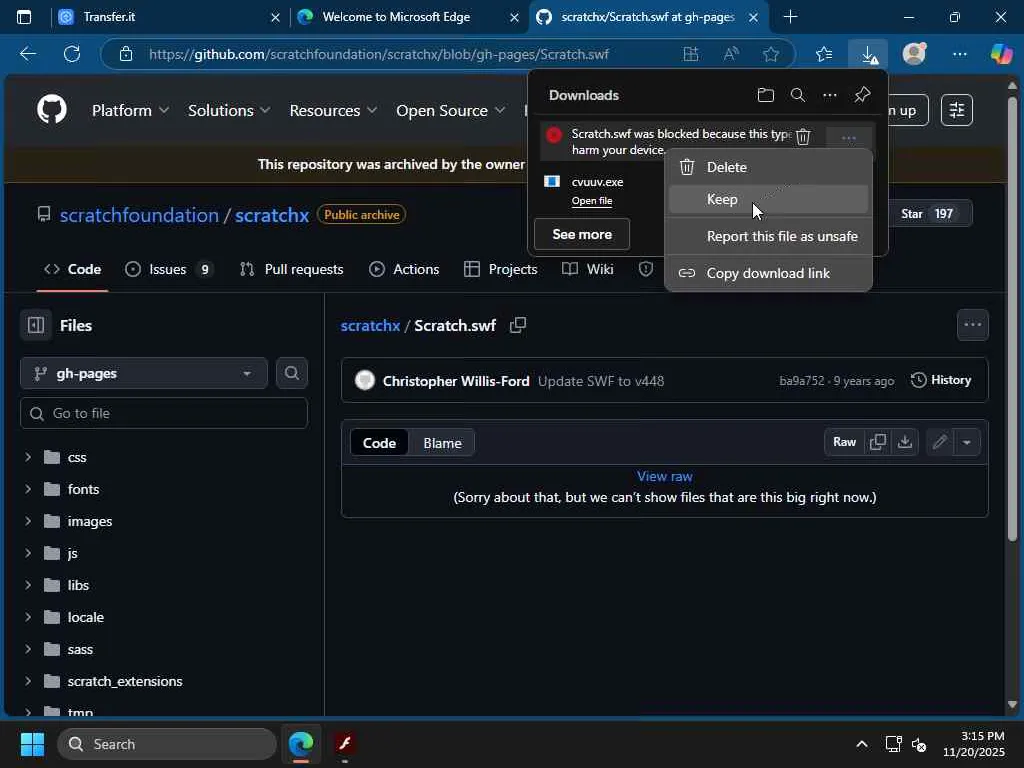Expand the sass folder

click(28, 649)
